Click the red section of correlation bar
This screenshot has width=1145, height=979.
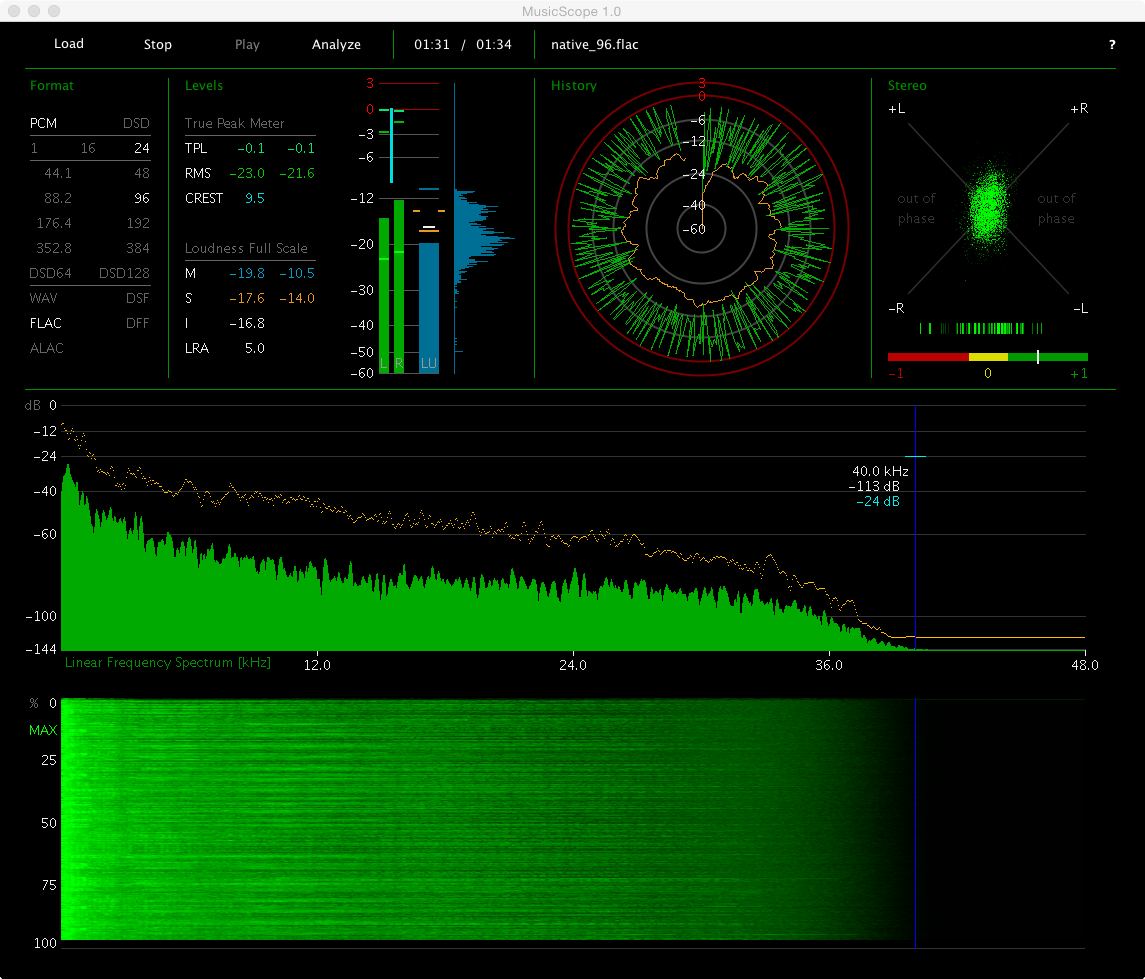(928, 357)
